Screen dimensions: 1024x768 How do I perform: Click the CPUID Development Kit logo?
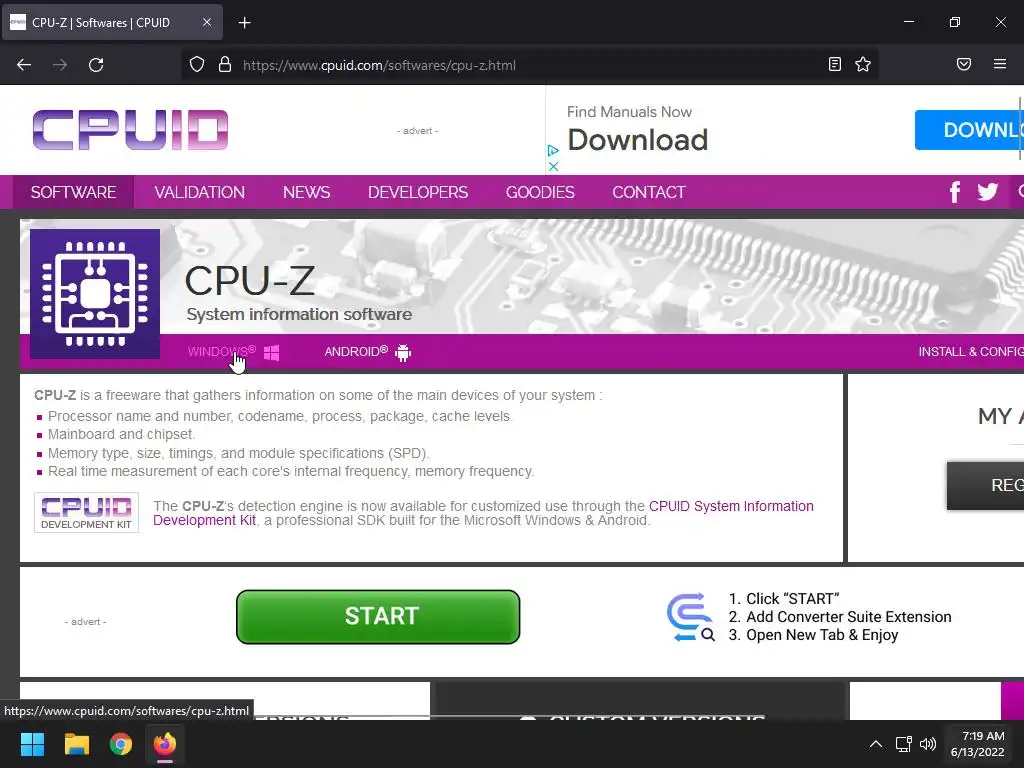coord(86,513)
